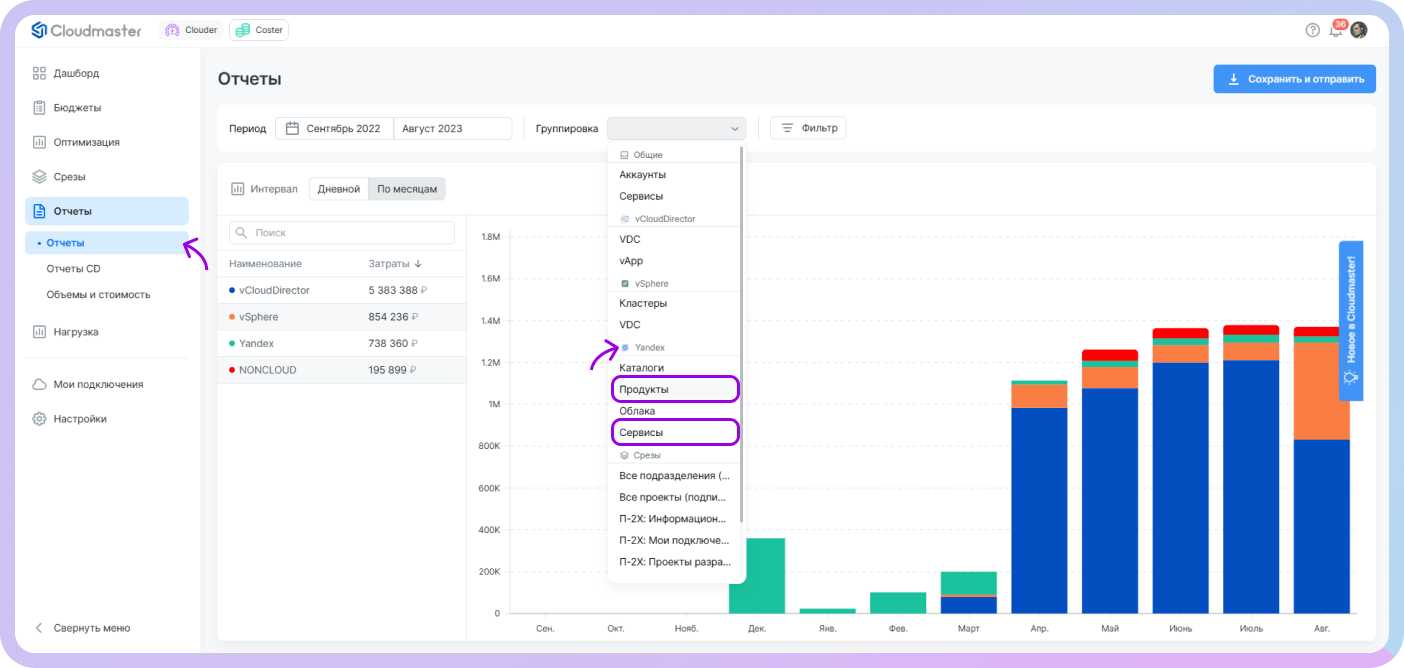Click the Cloudmaster logo
The image size is (1404, 668).
coord(86,30)
